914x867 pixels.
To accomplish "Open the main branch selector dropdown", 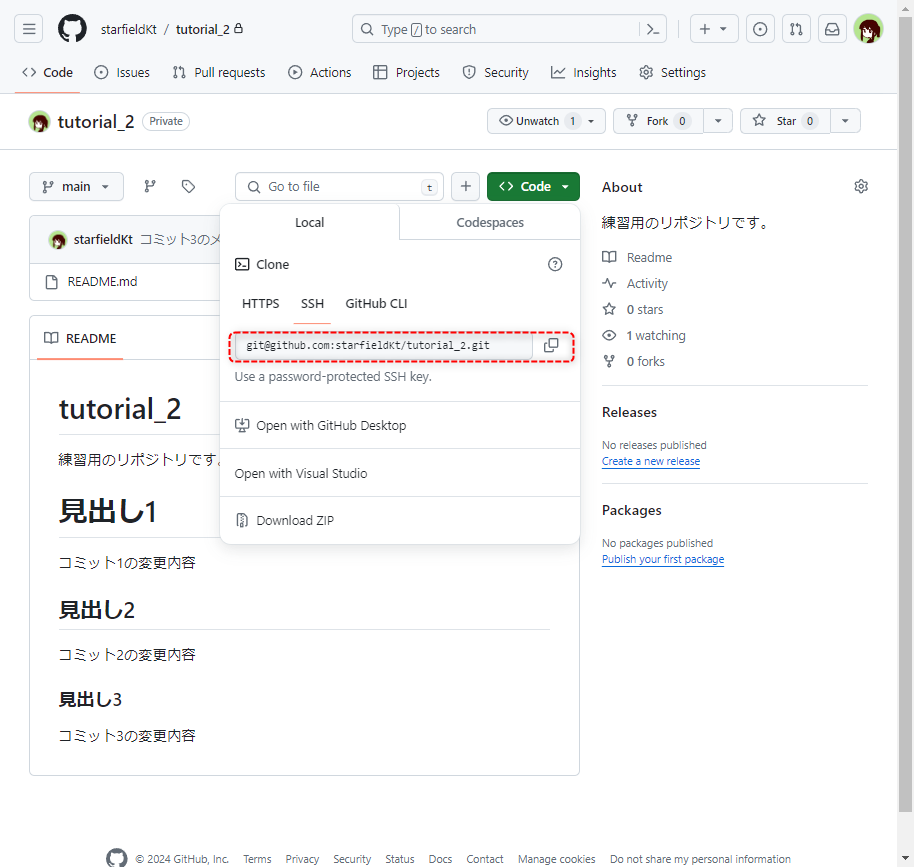I will pos(76,187).
